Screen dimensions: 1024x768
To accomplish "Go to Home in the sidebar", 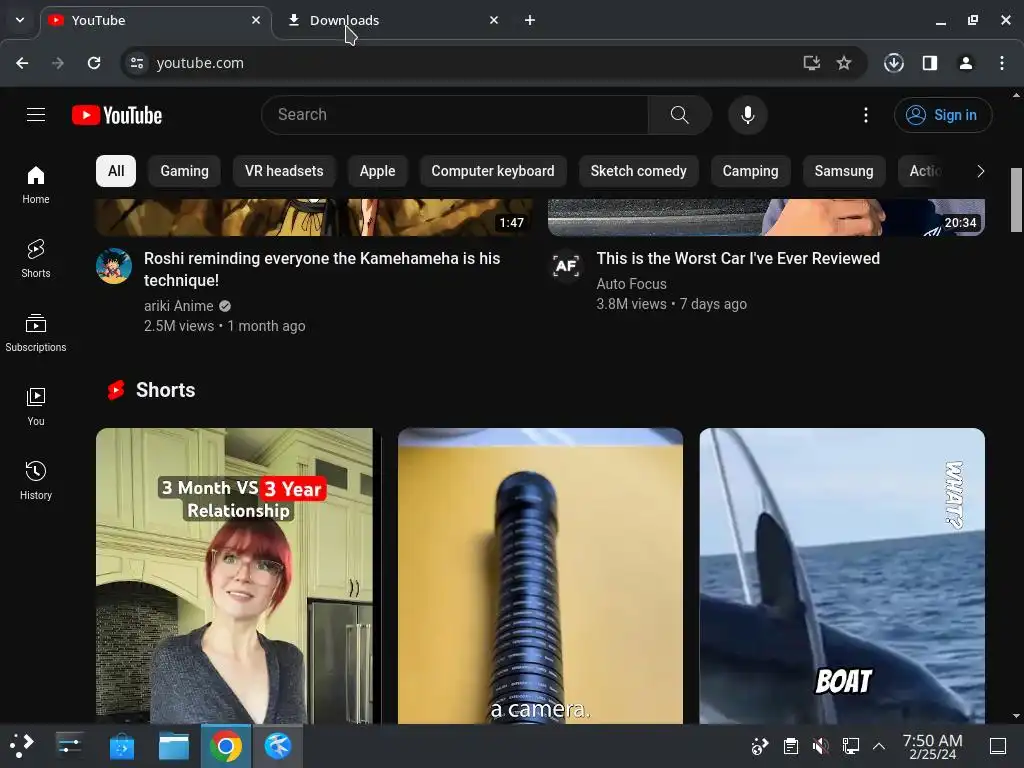I will click(x=36, y=185).
